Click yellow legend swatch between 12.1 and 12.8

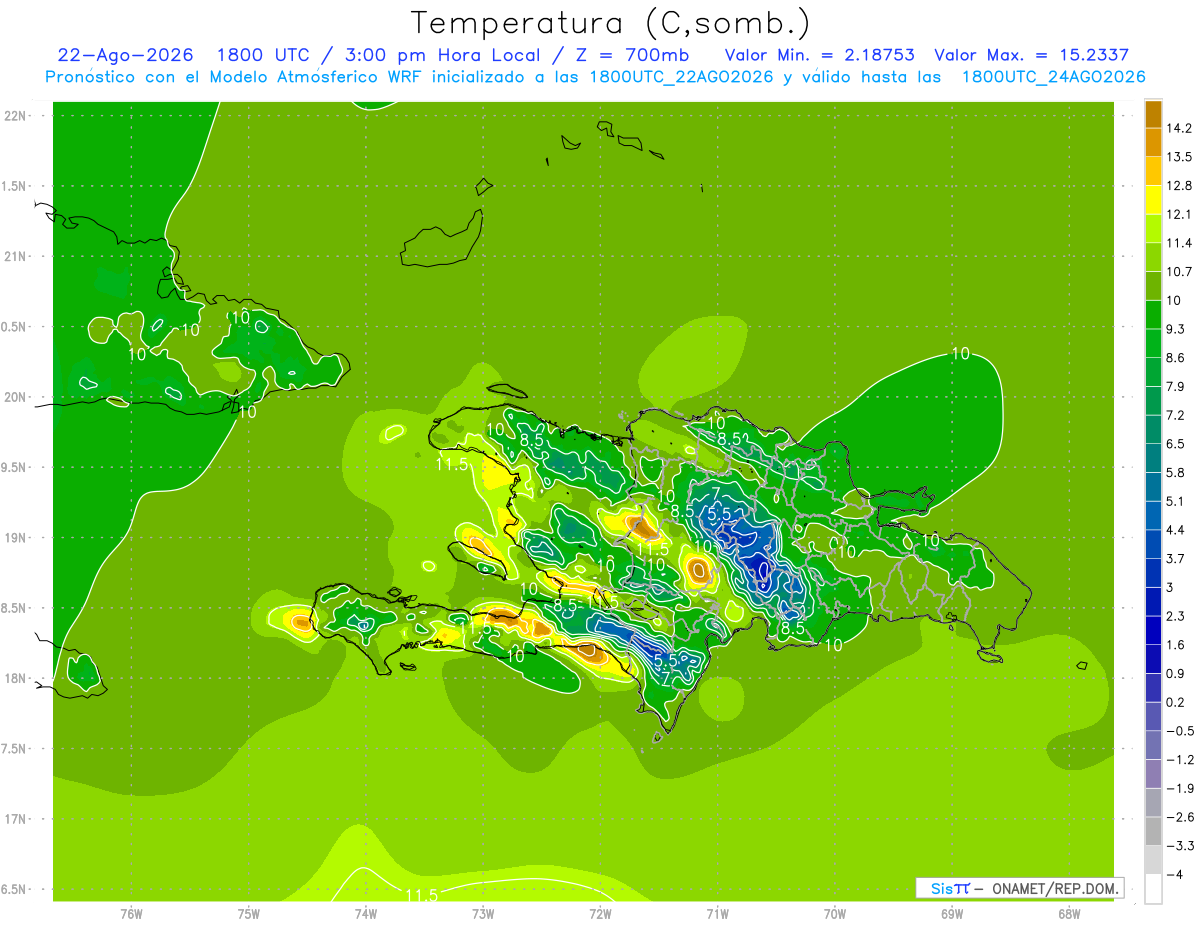click(1153, 200)
